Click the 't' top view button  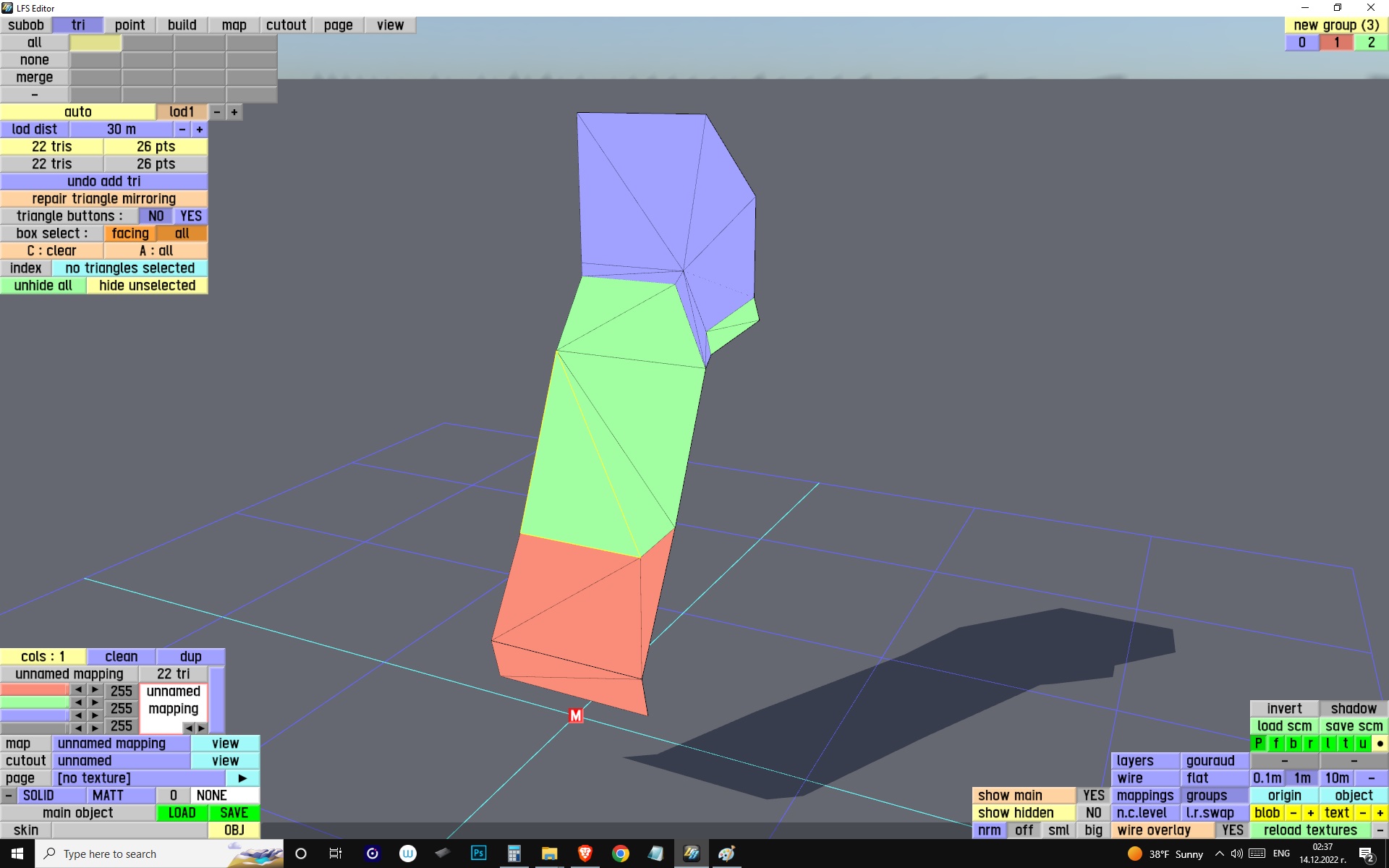coord(1345,744)
